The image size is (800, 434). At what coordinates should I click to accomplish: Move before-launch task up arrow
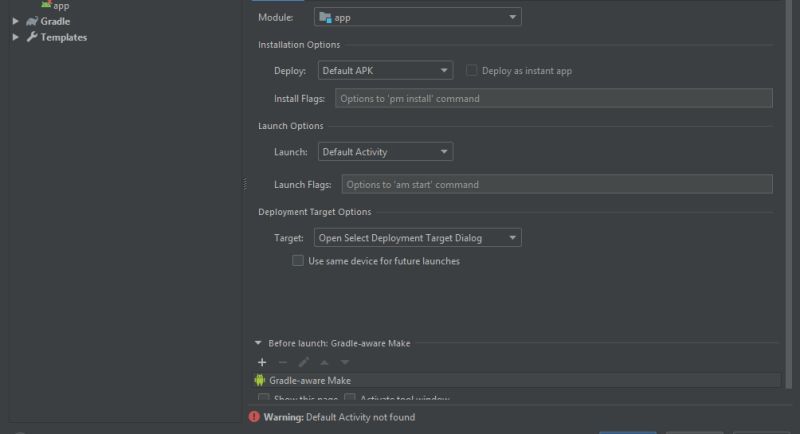pyautogui.click(x=324, y=362)
